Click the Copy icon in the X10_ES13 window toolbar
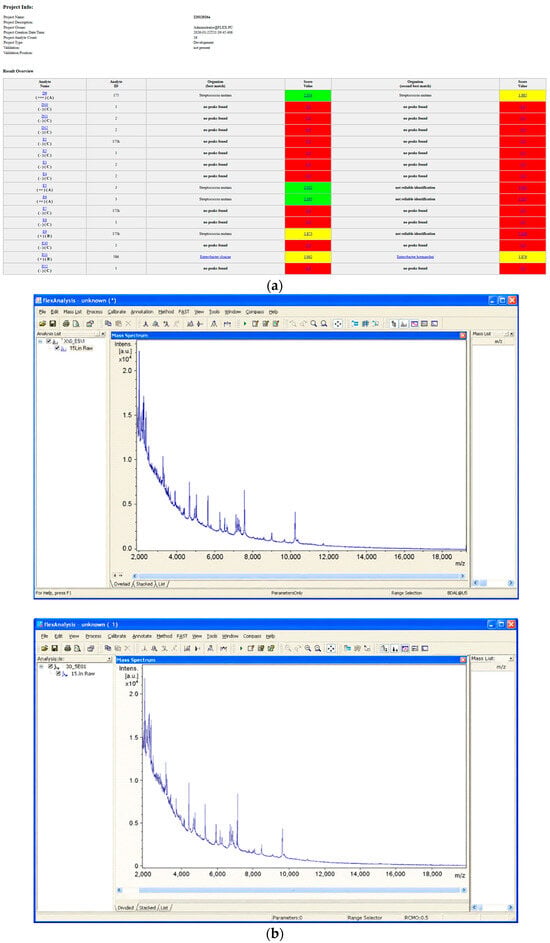This screenshot has width=550, height=943. (108, 324)
